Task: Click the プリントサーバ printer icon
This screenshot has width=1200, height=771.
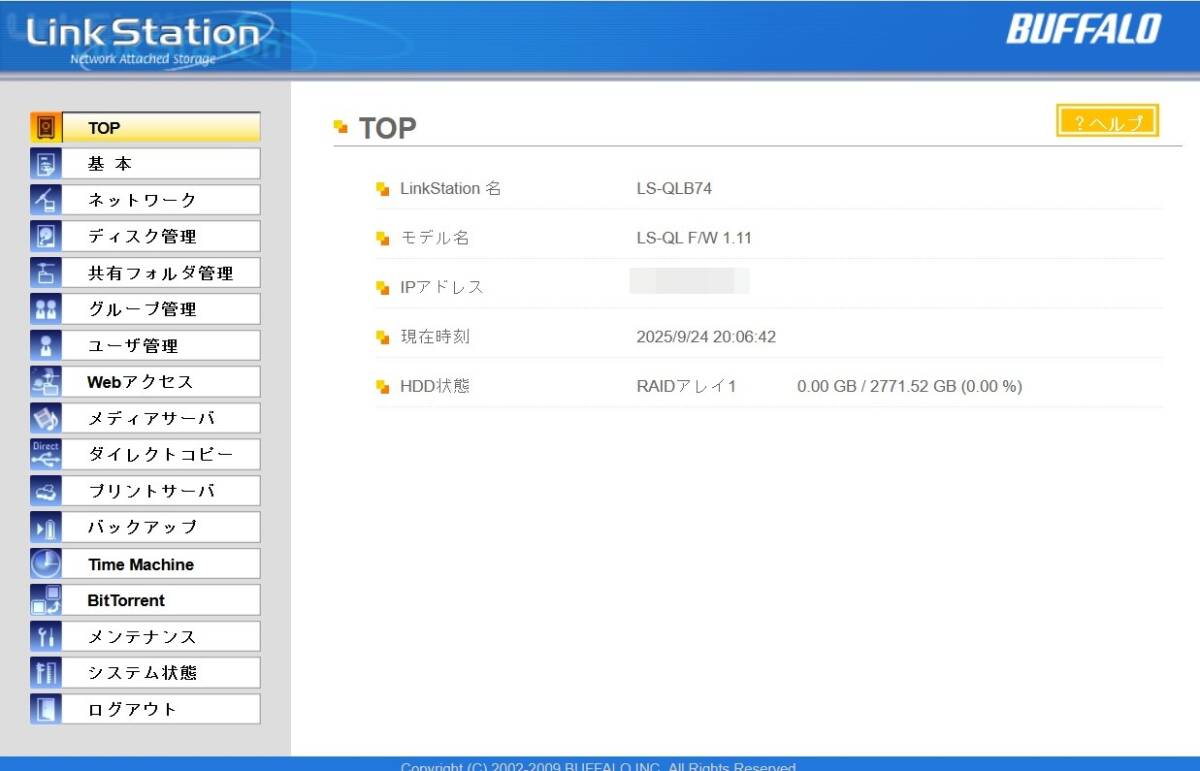Action: (46, 491)
